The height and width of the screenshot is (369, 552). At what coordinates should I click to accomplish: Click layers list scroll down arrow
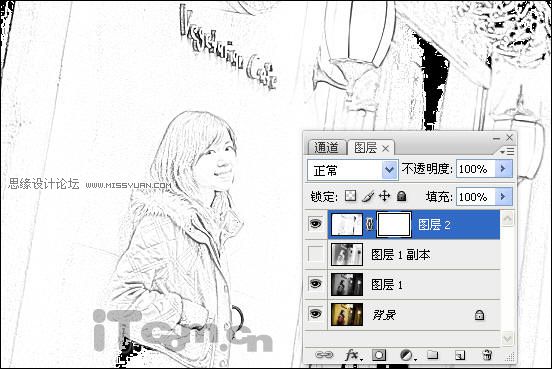point(507,338)
